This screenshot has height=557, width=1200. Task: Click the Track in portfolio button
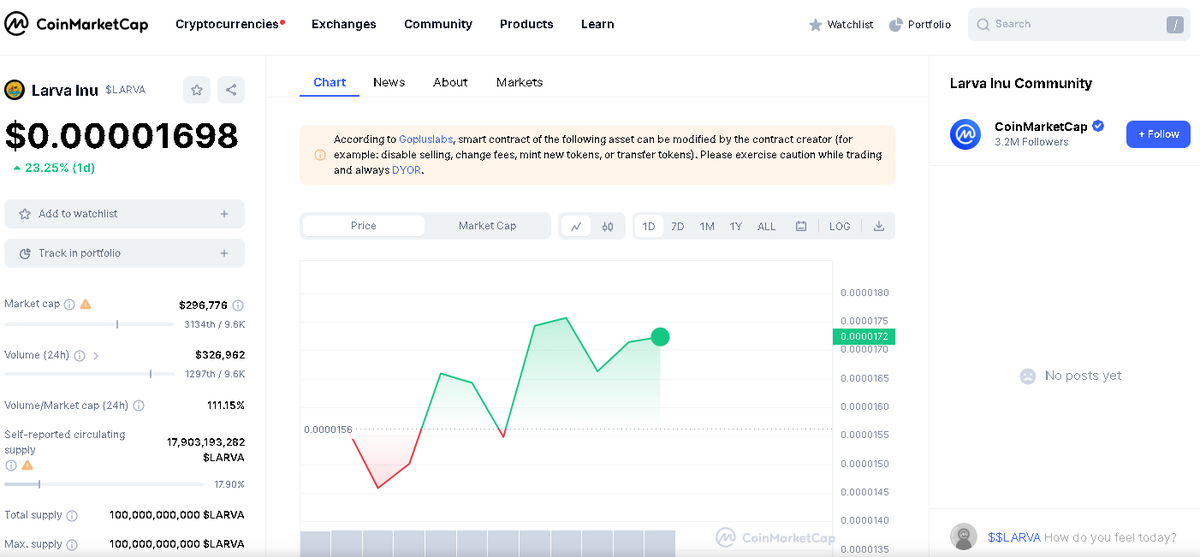click(124, 253)
